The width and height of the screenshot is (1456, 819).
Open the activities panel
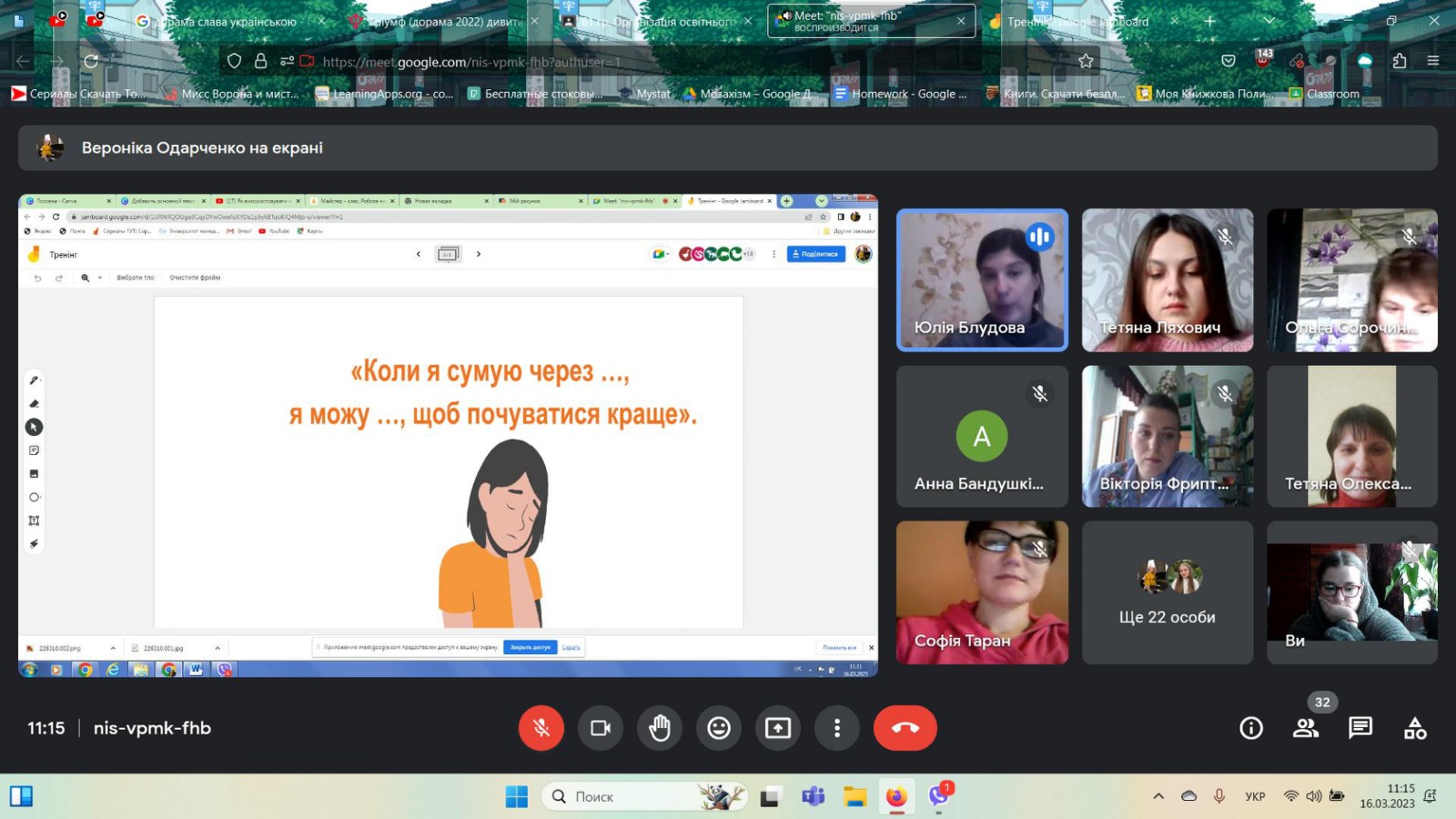[x=1415, y=728]
